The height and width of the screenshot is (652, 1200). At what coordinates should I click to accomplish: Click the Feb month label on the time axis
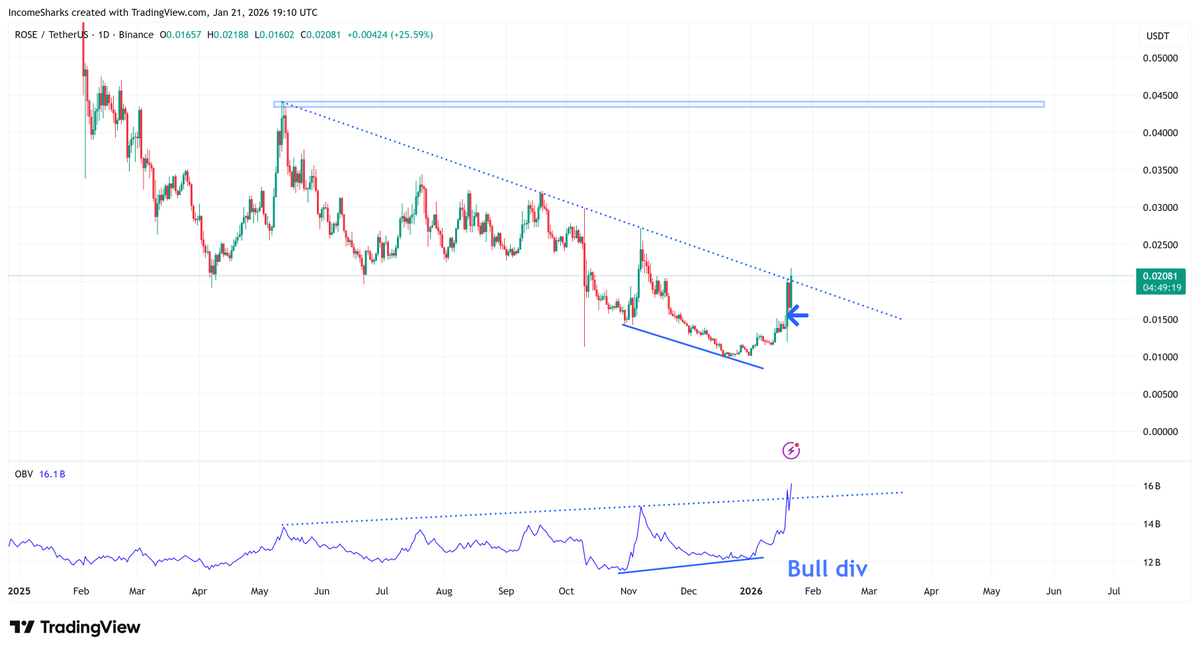click(80, 591)
